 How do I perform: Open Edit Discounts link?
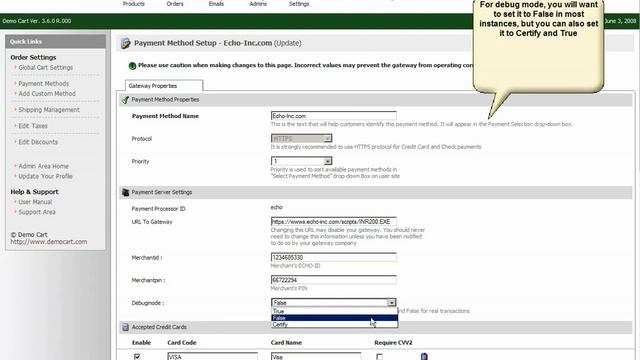pos(38,142)
